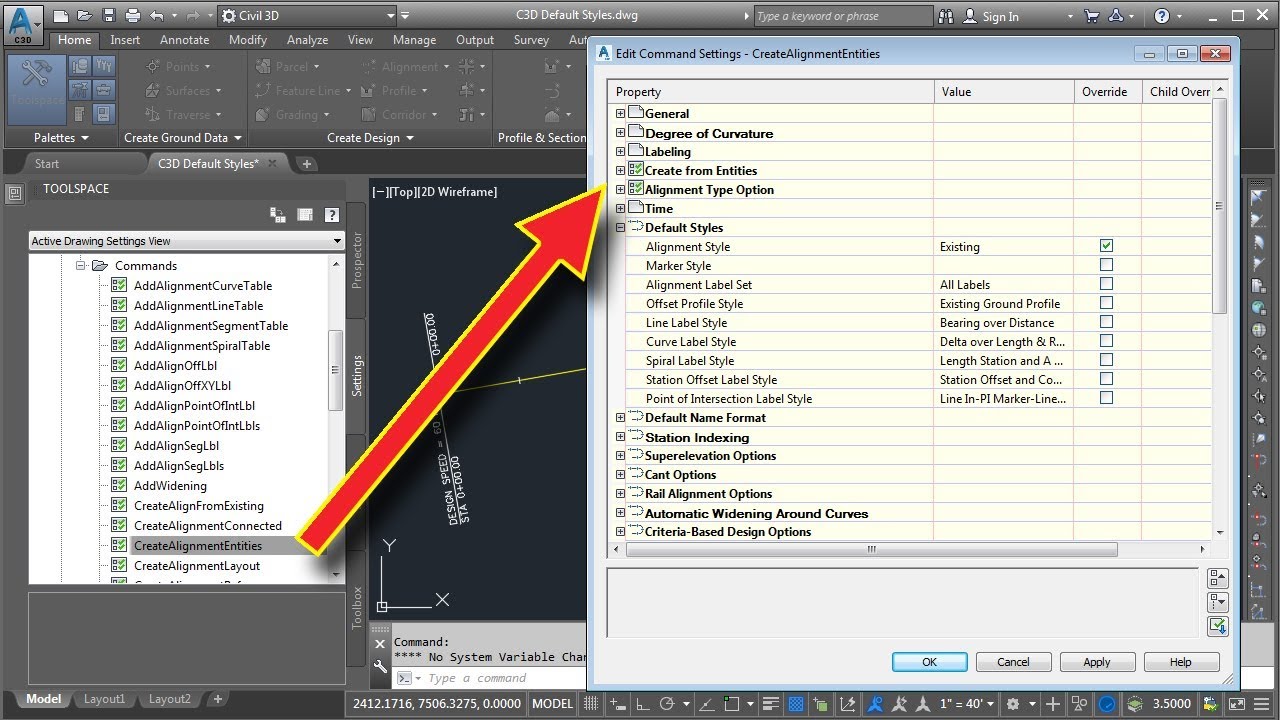Click the property grid vertical scrollbar thumb
This screenshot has width=1280, height=720.
point(1219,205)
